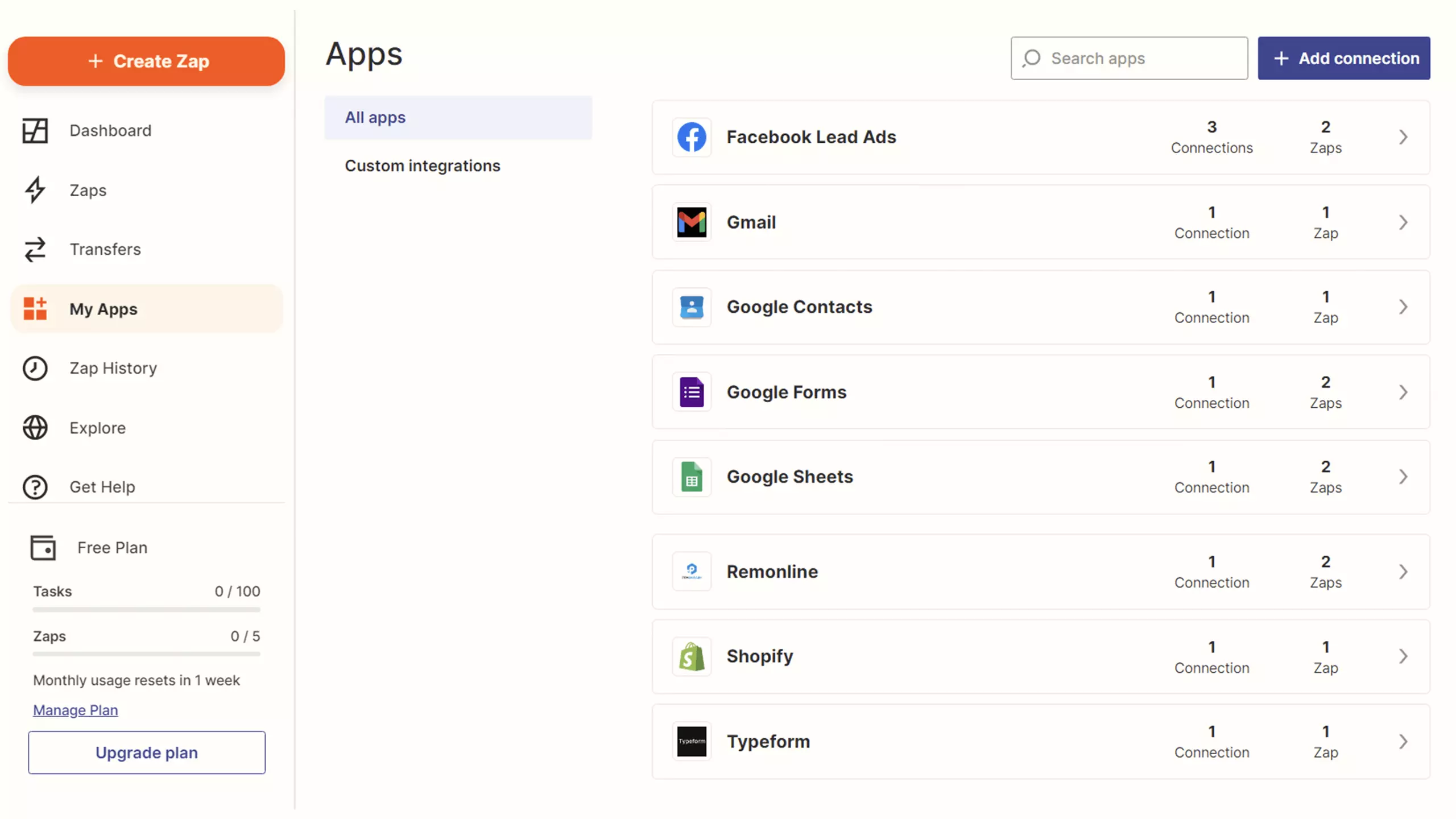Click the Google Forms app name
The image size is (1456, 819).
tap(787, 392)
